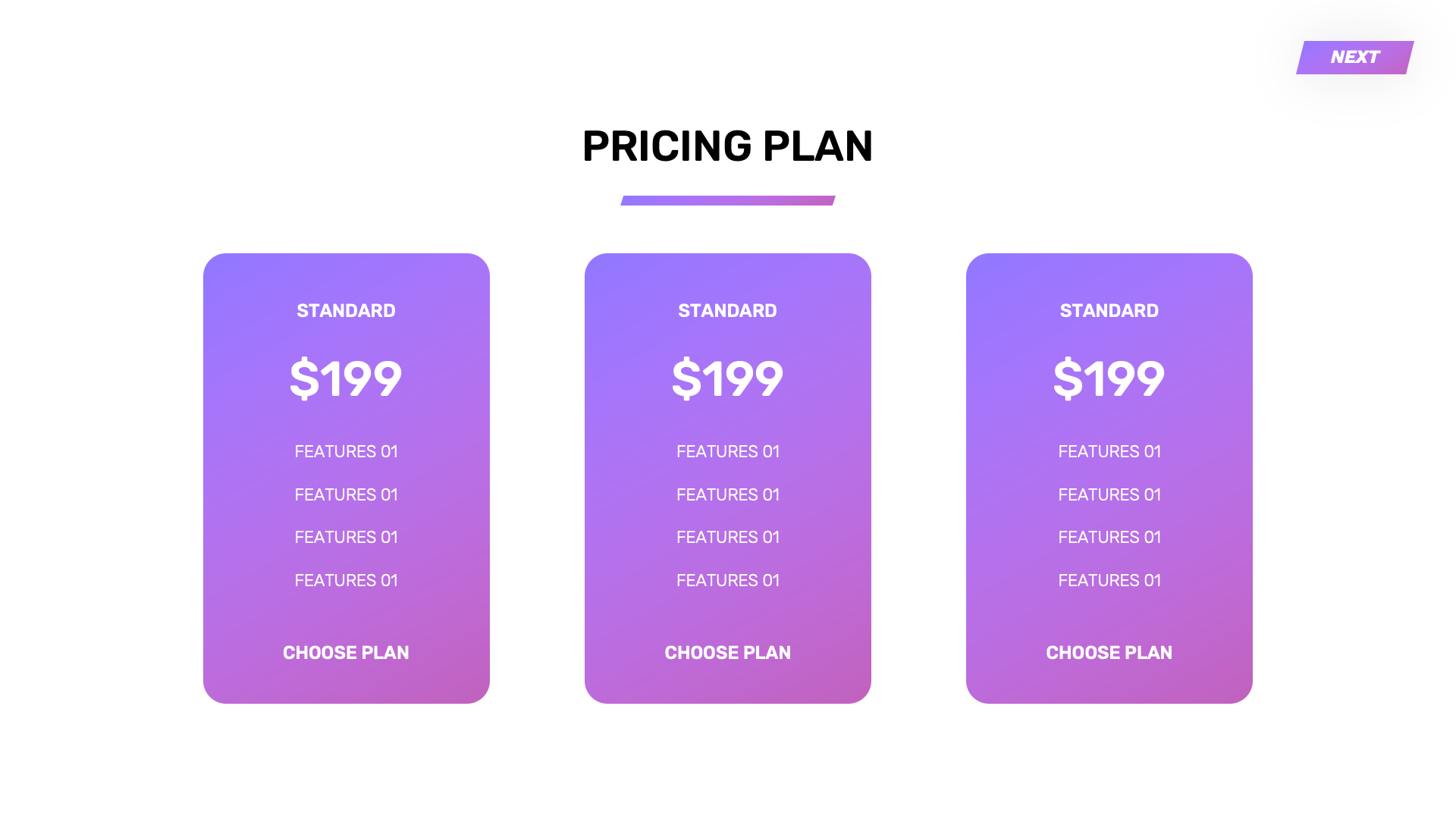The image size is (1456, 819).
Task: Click the $199 price on the middle card
Action: pyautogui.click(x=727, y=378)
